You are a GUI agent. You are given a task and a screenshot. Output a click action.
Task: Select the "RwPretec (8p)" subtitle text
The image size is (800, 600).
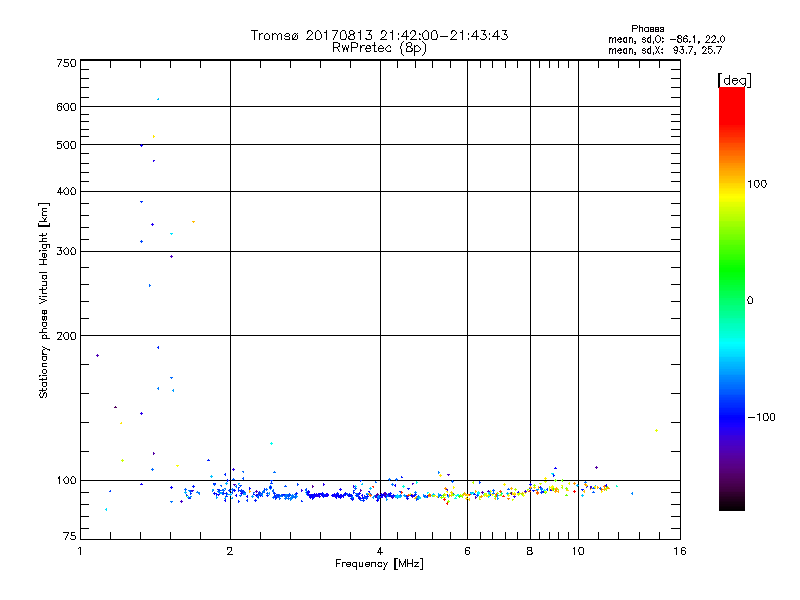tap(379, 48)
